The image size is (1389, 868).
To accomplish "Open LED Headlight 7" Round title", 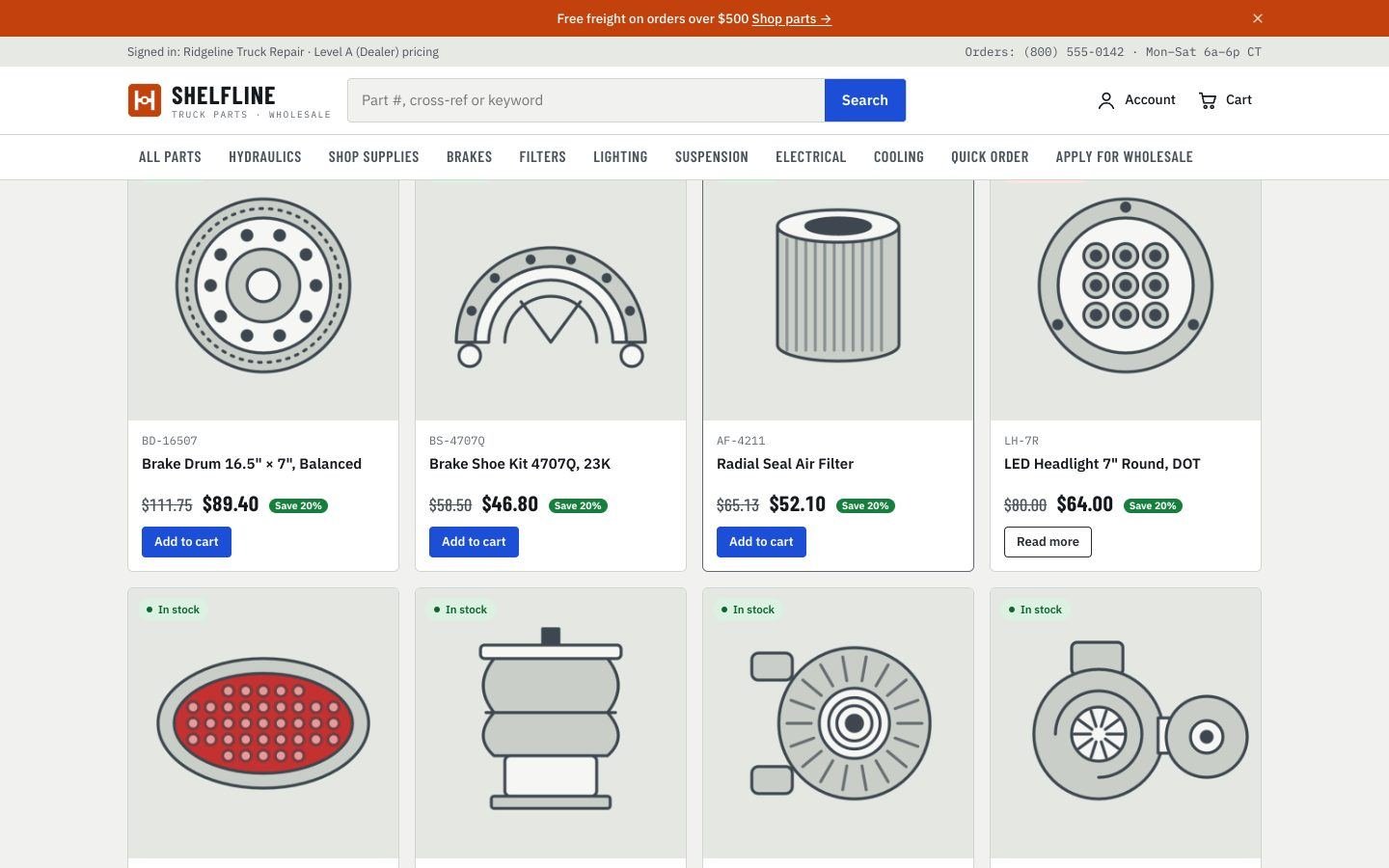I will 1103,464.
